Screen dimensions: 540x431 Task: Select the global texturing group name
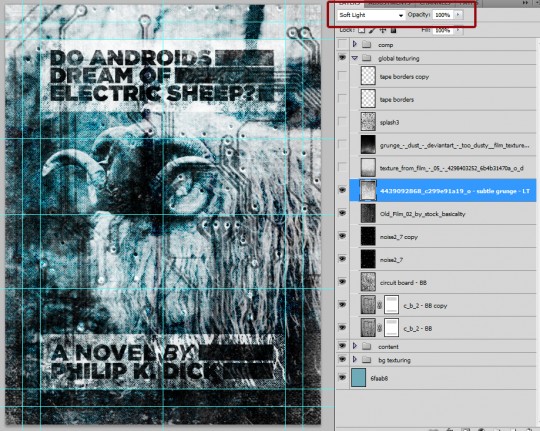coord(399,59)
